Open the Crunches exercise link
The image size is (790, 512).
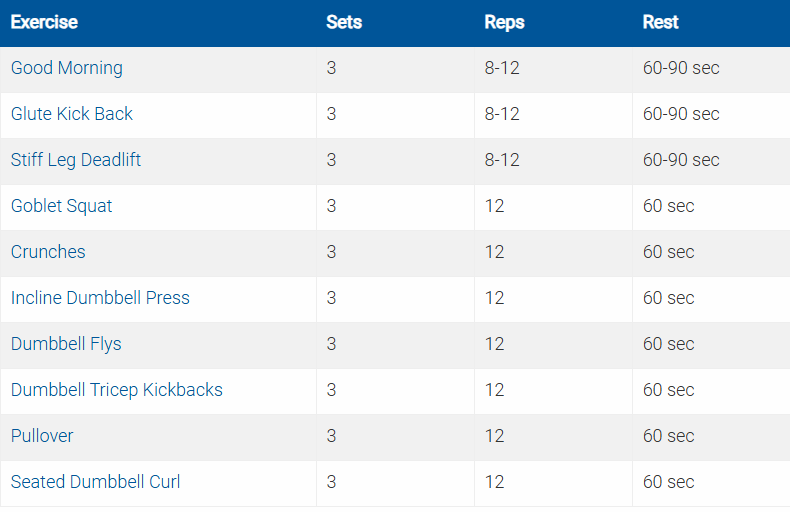pos(48,253)
